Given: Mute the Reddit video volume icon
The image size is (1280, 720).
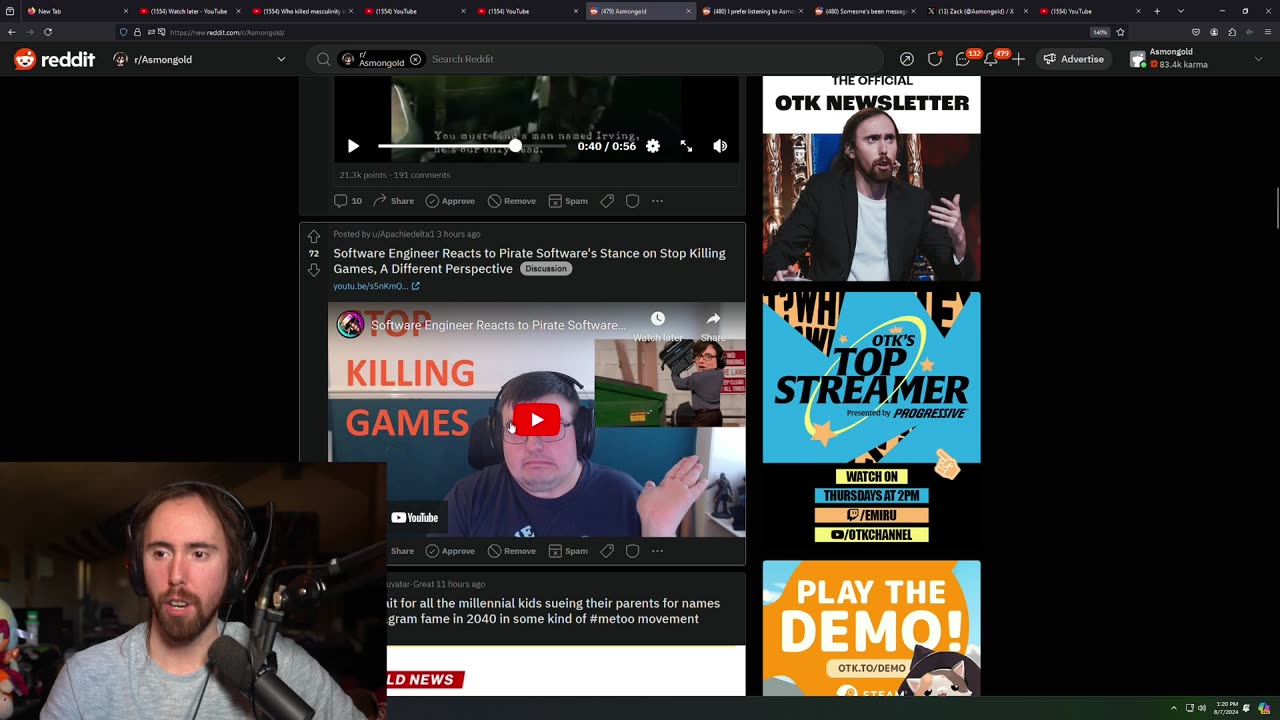Looking at the screenshot, I should [720, 146].
